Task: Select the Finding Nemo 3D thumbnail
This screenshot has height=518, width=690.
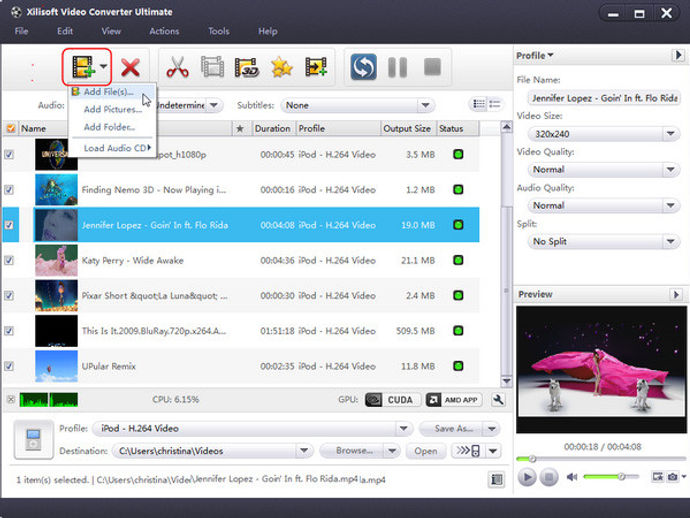Action: pos(56,190)
